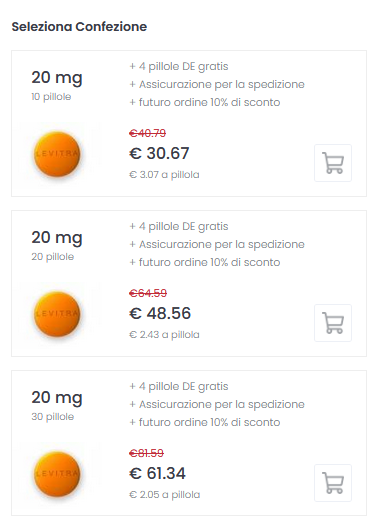Click the struck-through €40.79 price

coord(147,133)
